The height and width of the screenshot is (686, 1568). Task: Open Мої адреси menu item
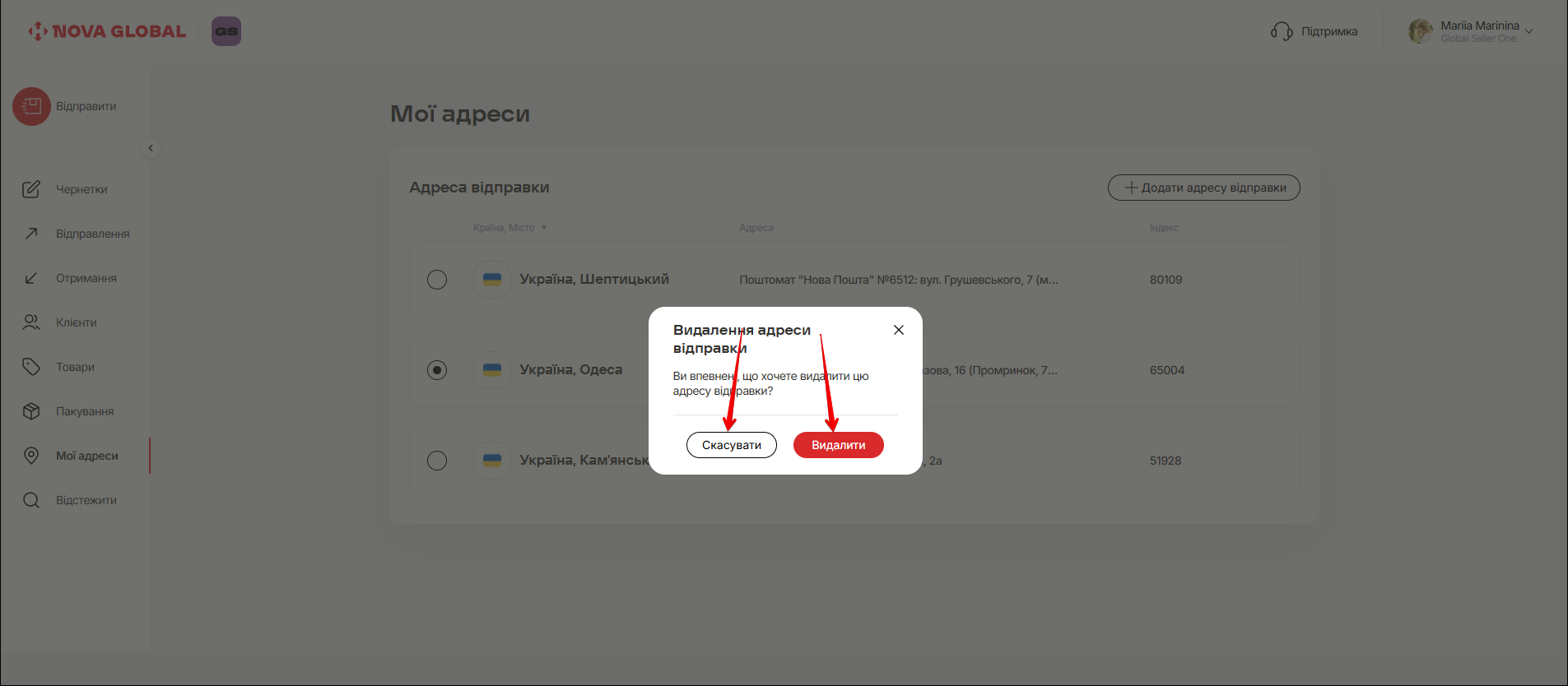(x=86, y=456)
